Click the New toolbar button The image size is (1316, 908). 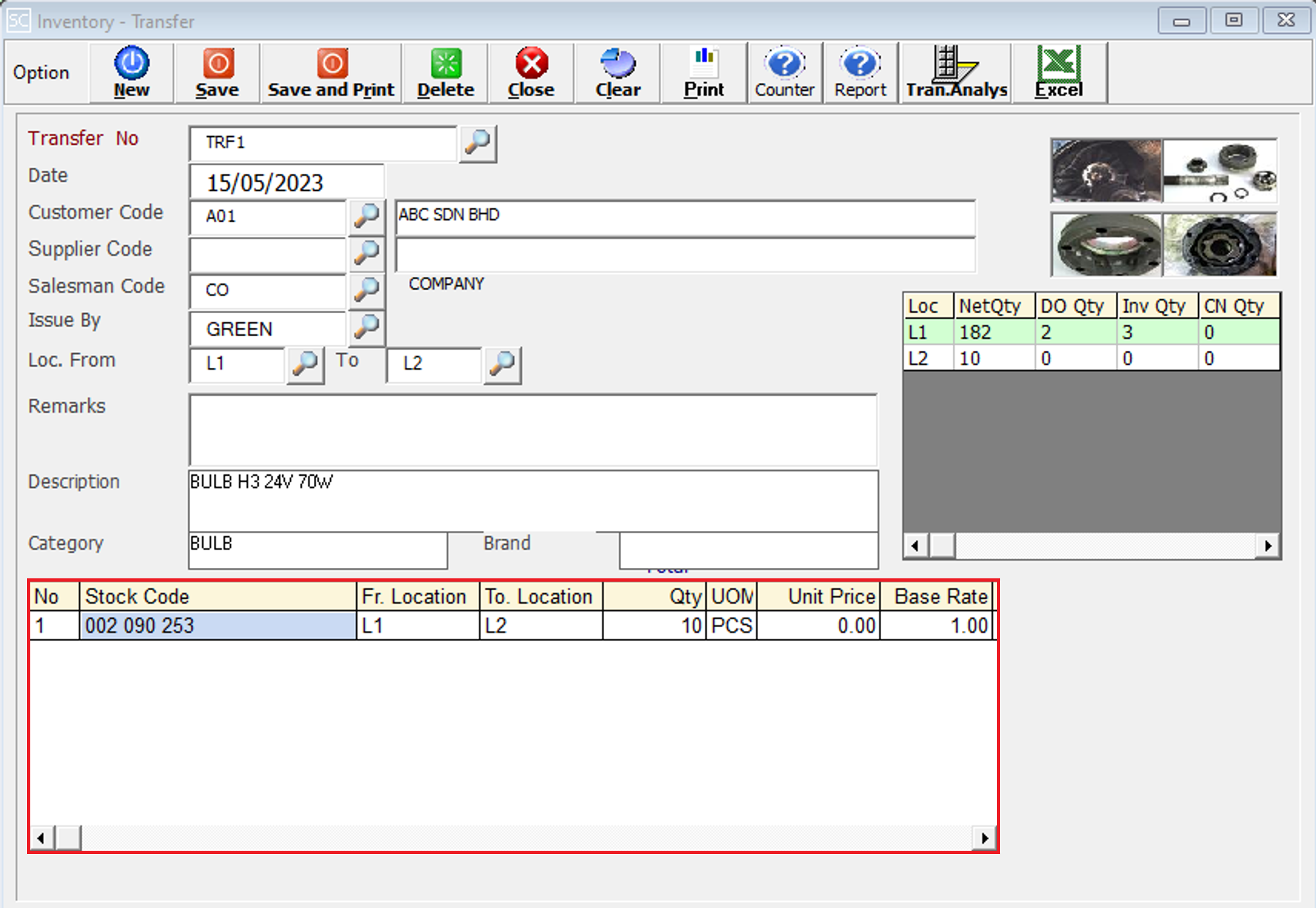click(132, 72)
